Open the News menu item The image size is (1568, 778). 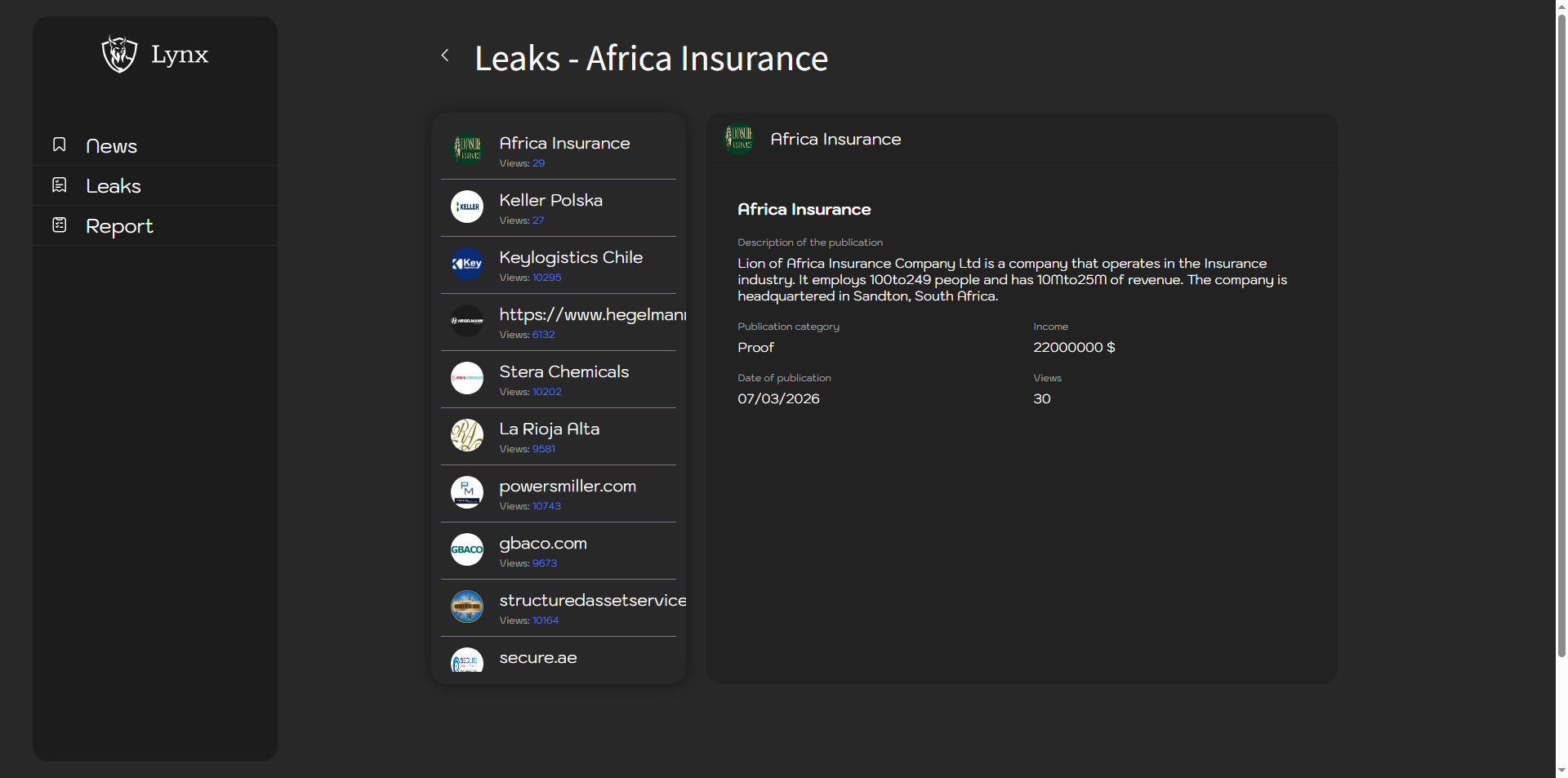[x=111, y=146]
